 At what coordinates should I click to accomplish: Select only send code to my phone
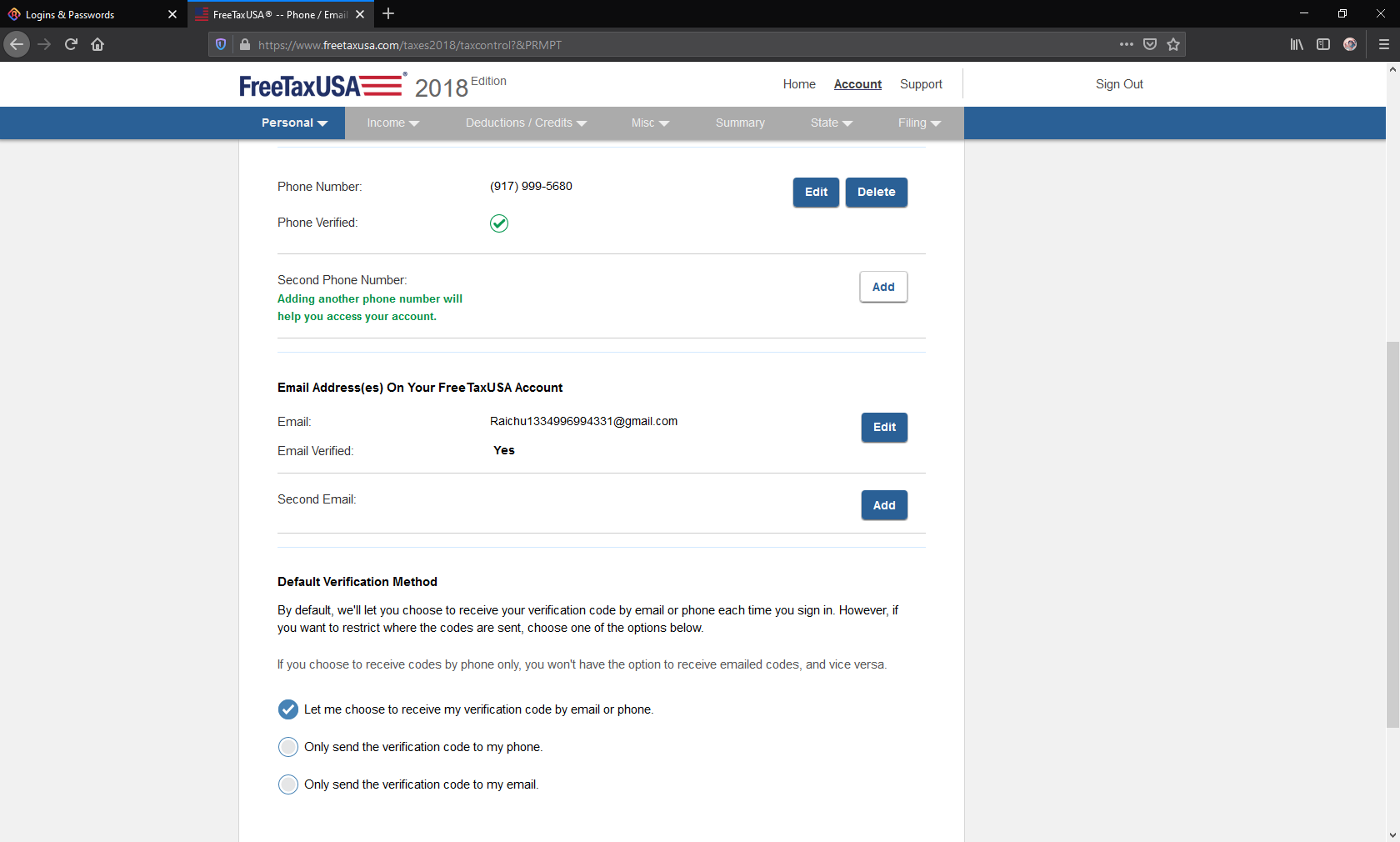coord(288,747)
